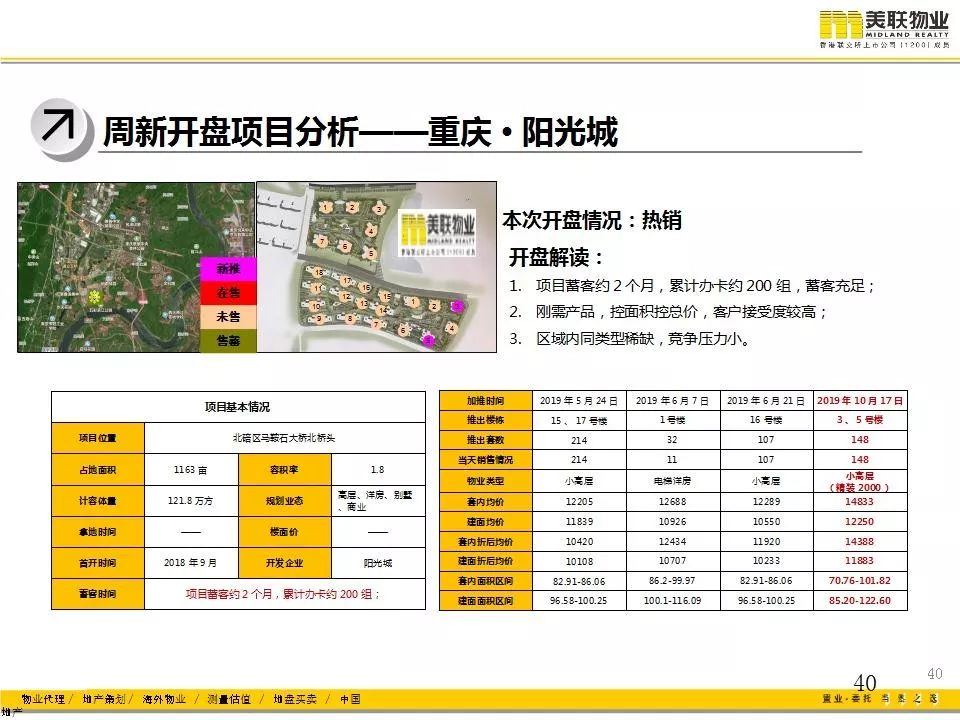
Task: Click the Midland Realty logo at top right
Action: pos(884,29)
